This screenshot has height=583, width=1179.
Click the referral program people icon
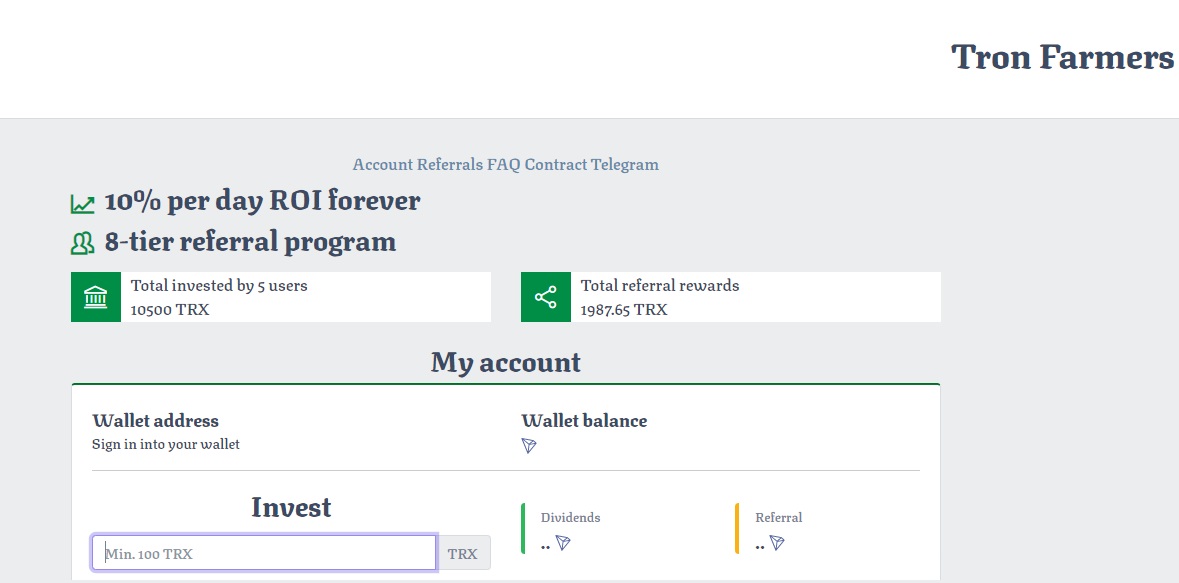point(83,243)
